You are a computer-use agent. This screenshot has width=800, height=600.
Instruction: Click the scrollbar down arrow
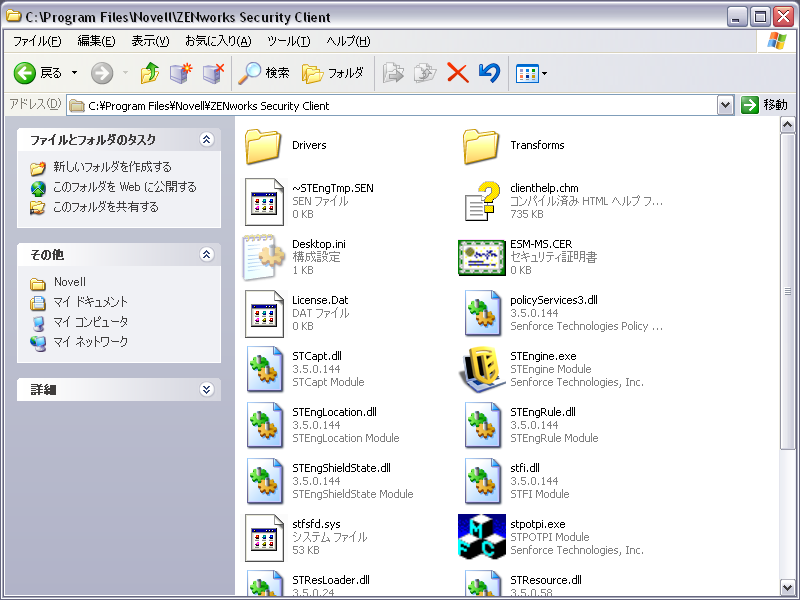tap(787, 587)
